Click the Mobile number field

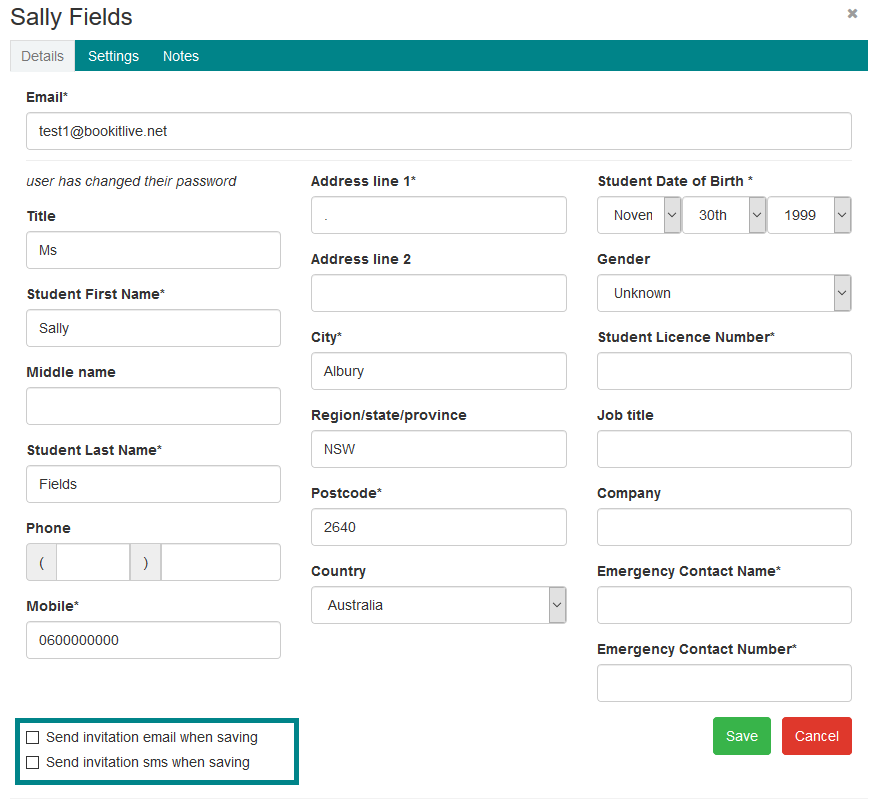tap(153, 640)
